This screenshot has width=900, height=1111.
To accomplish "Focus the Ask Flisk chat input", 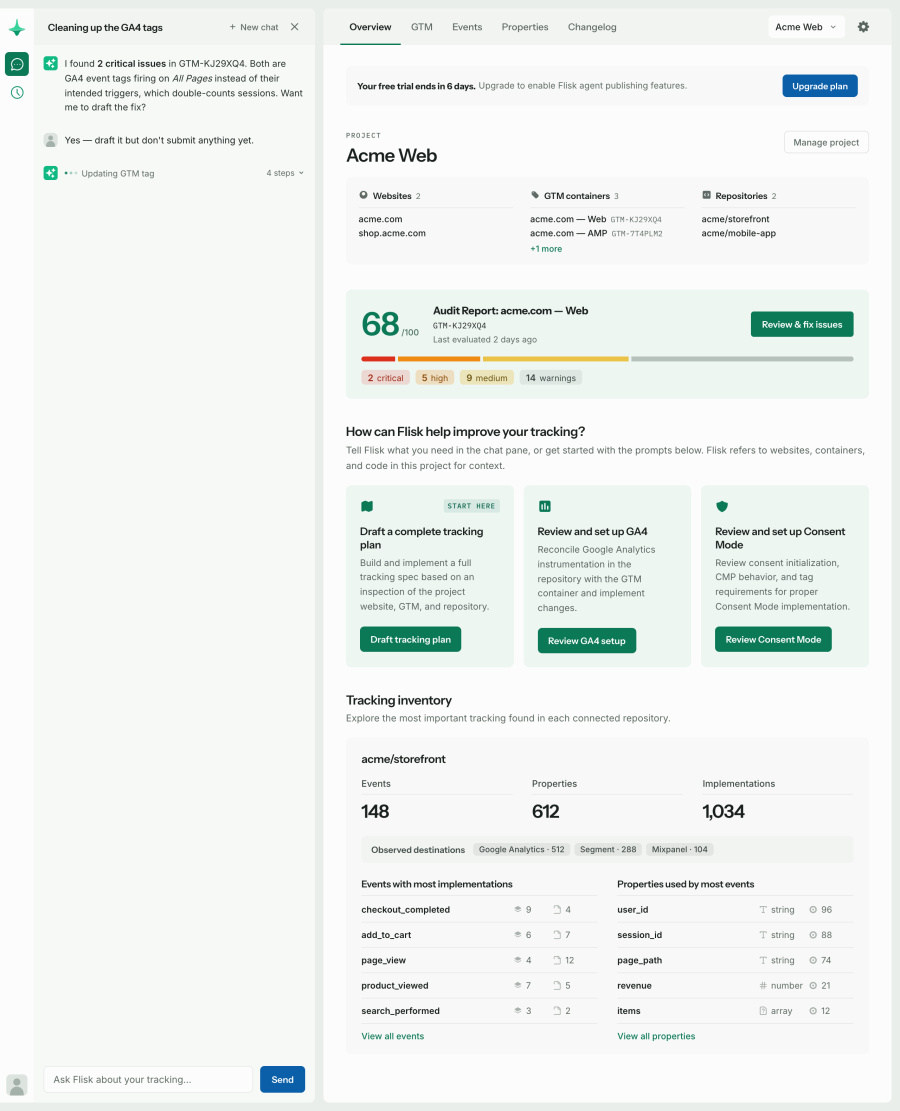I will click(x=148, y=1079).
